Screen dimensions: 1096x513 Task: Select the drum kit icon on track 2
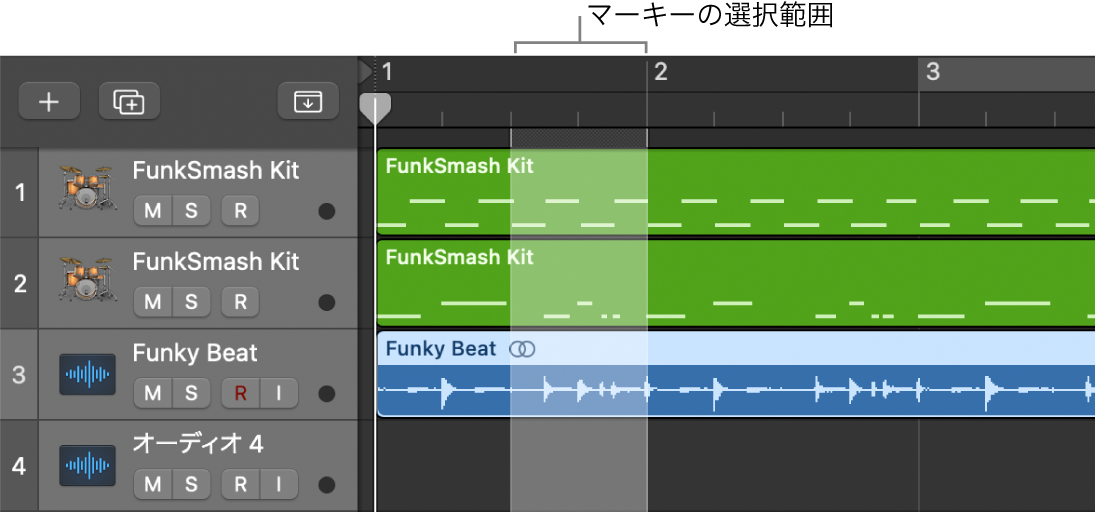point(87,279)
